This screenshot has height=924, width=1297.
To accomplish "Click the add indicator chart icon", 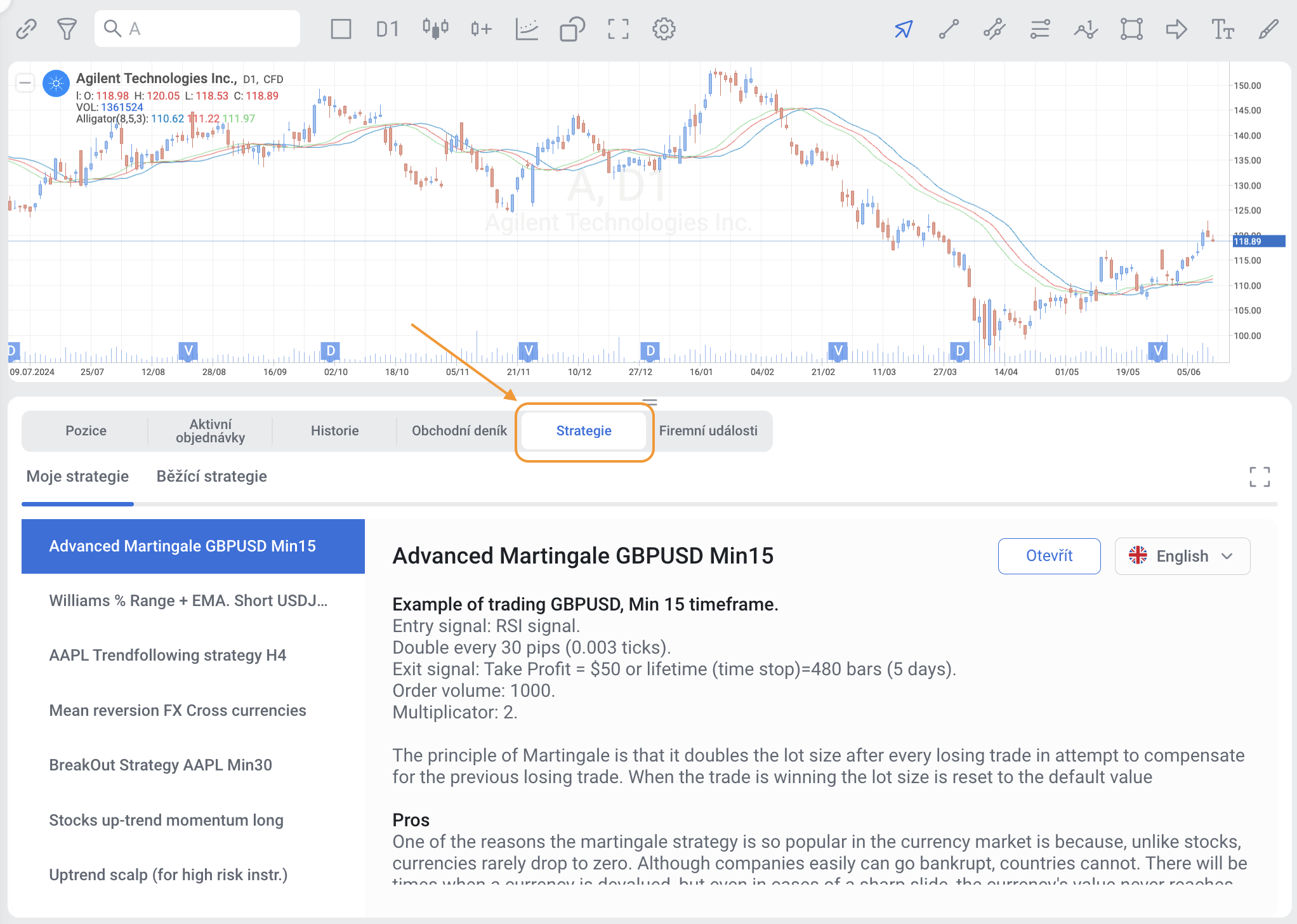I will coord(527,29).
